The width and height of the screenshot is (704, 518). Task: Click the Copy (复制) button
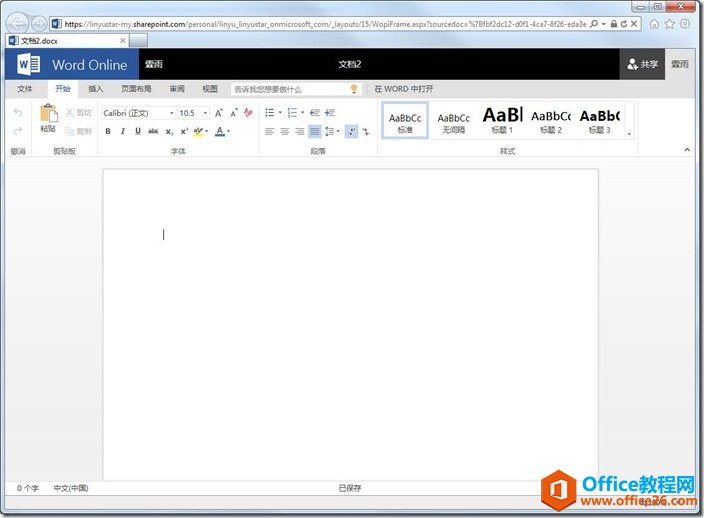79,131
